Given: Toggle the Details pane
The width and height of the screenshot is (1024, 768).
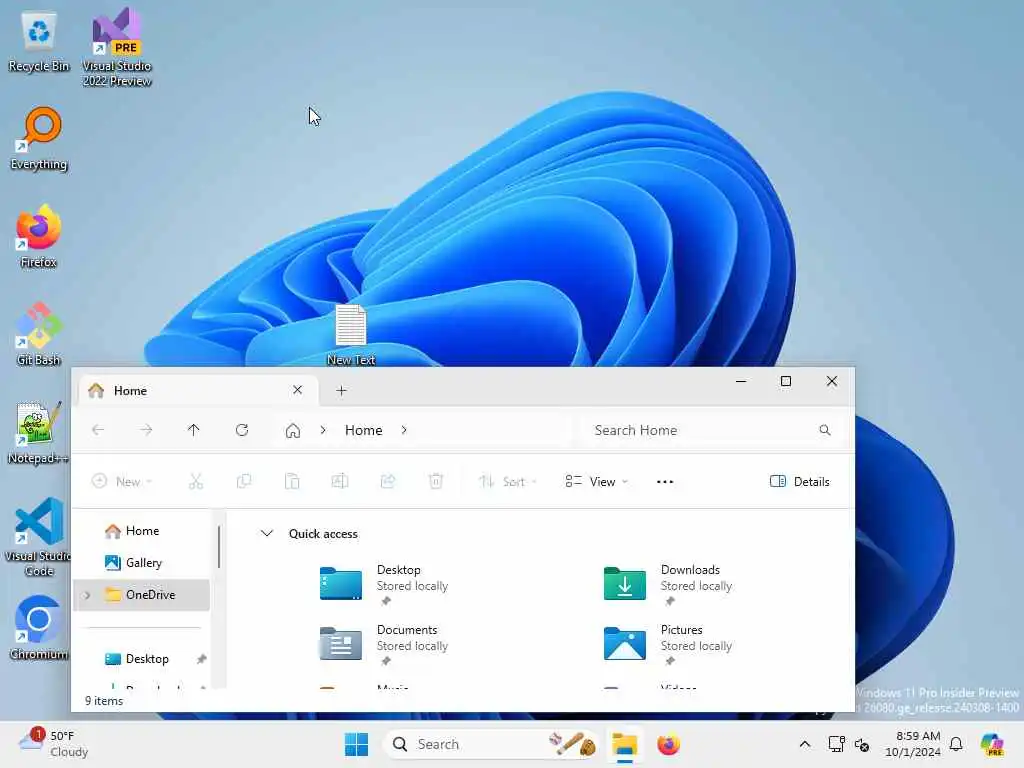Looking at the screenshot, I should 800,482.
